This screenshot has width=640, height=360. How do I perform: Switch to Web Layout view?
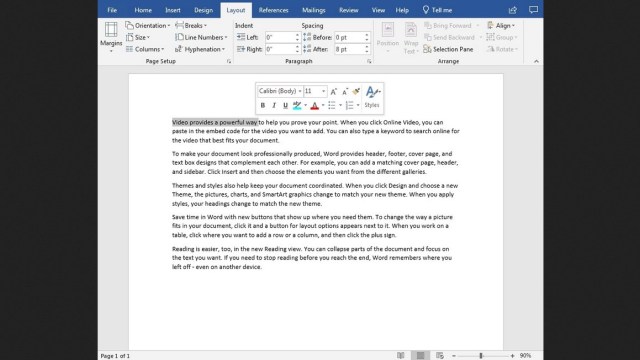point(440,356)
